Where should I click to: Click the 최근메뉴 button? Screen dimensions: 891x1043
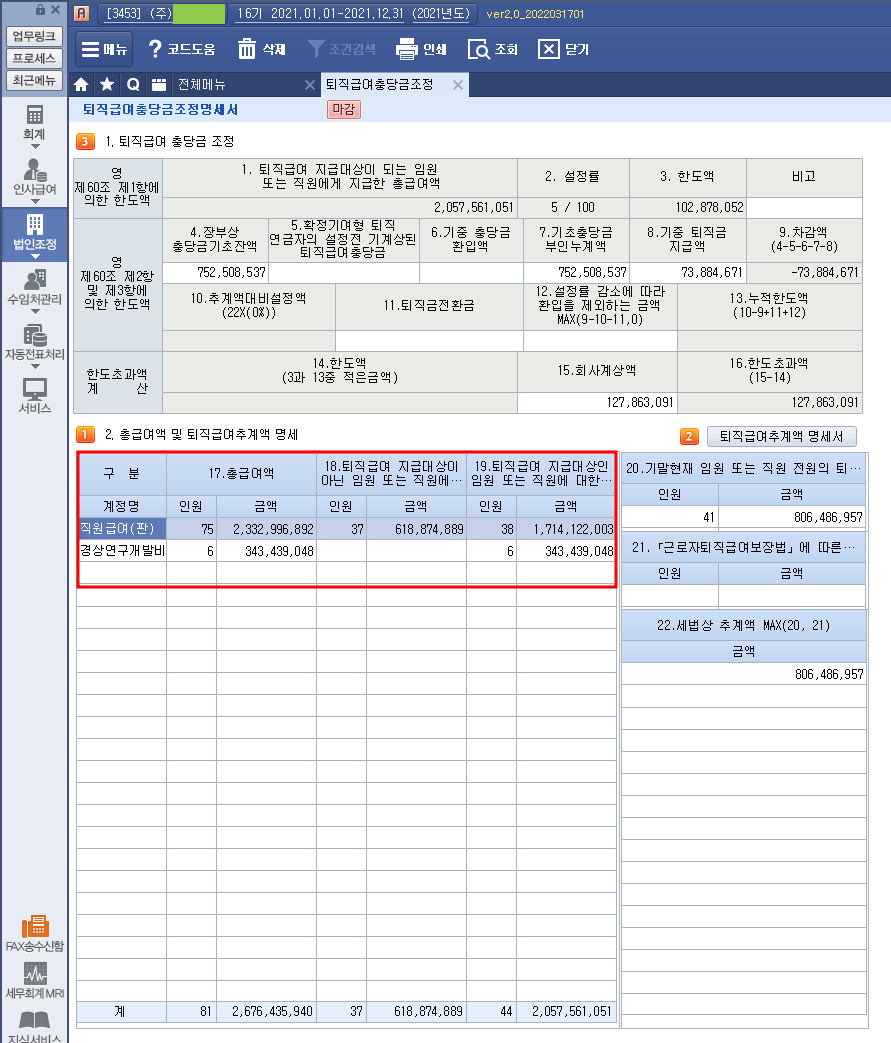coord(35,80)
